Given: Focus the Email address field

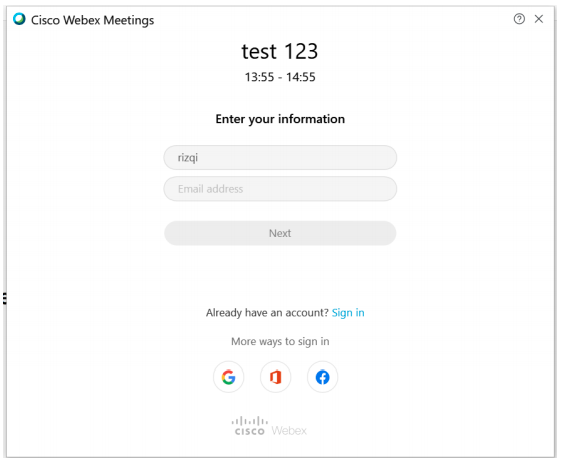Looking at the screenshot, I should click(280, 189).
